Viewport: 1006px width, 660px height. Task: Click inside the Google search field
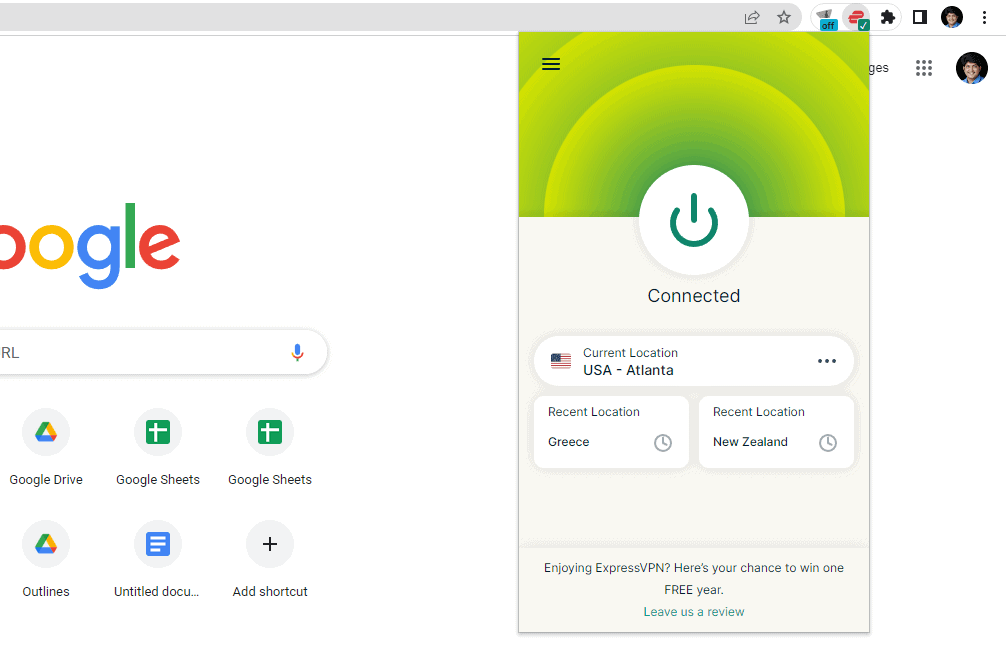150,352
